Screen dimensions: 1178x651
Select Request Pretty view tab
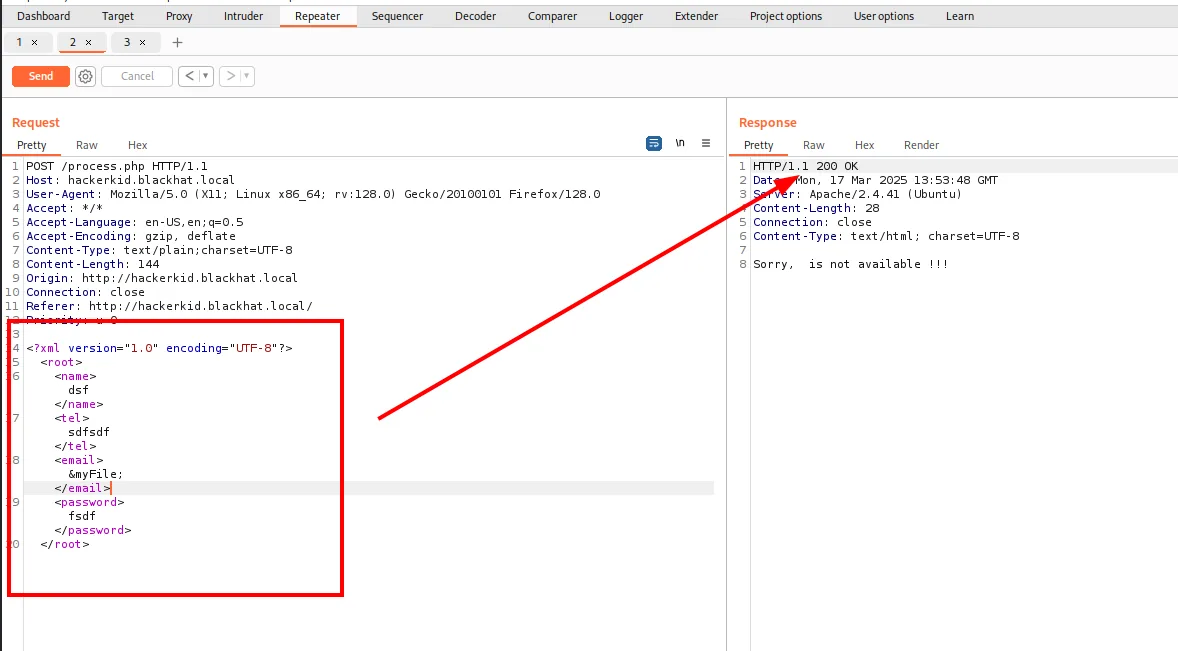pos(32,145)
